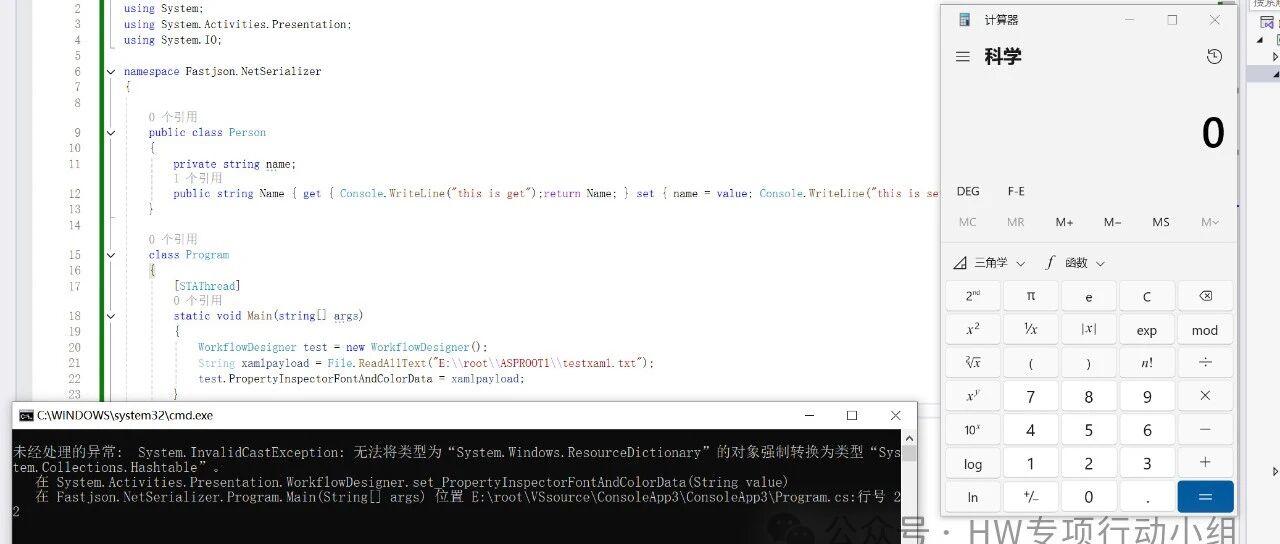Viewport: 1280px width, 544px height.
Task: Click the M- memory subtract button
Action: pos(1112,222)
